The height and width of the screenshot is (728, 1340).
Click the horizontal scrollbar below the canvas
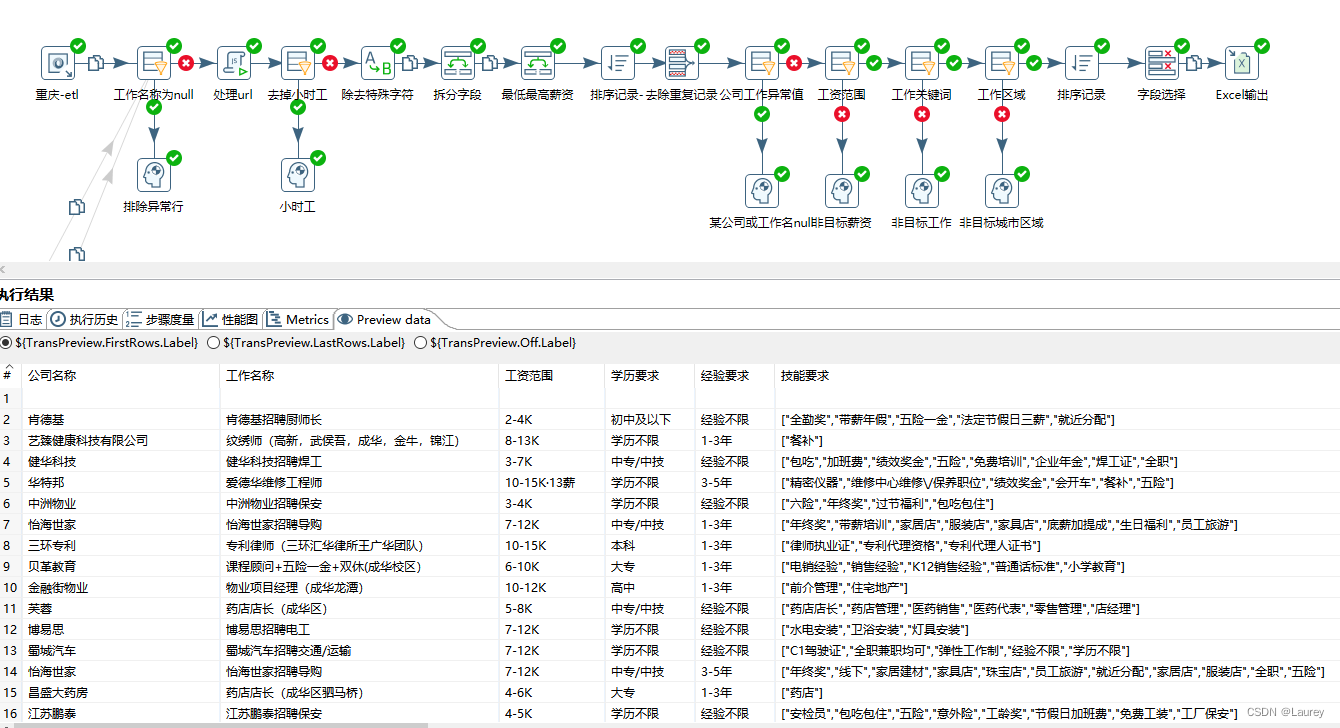pos(670,270)
